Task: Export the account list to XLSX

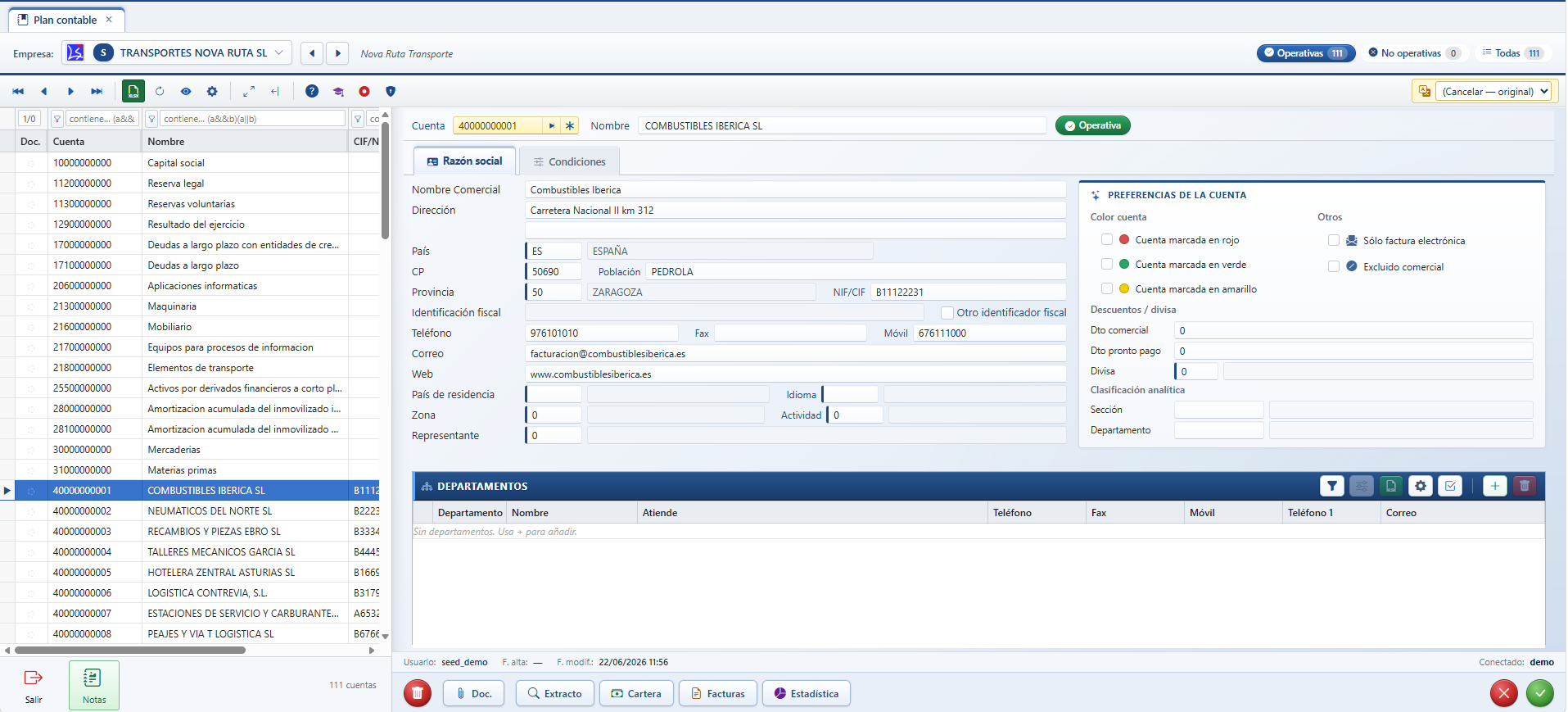Action: 133,92
